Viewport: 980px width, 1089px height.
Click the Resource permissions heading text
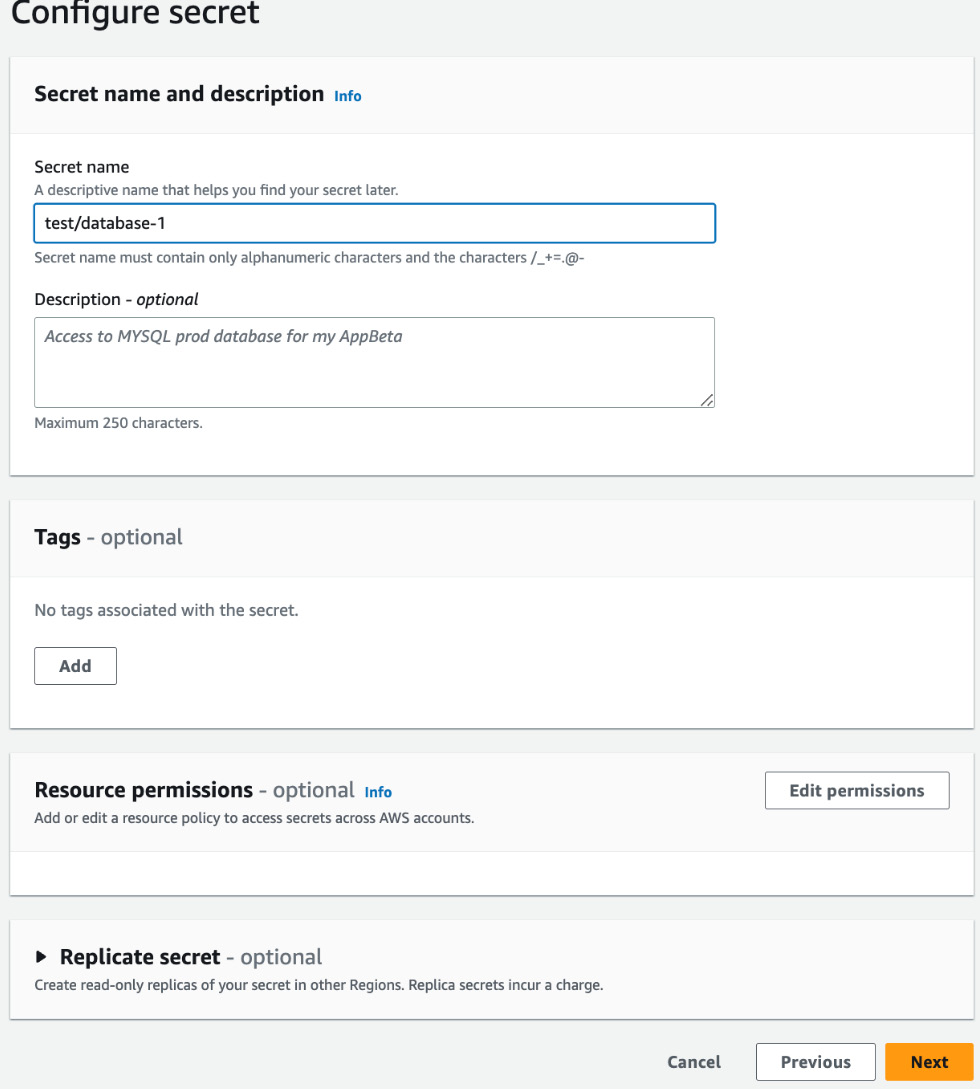coord(144,790)
